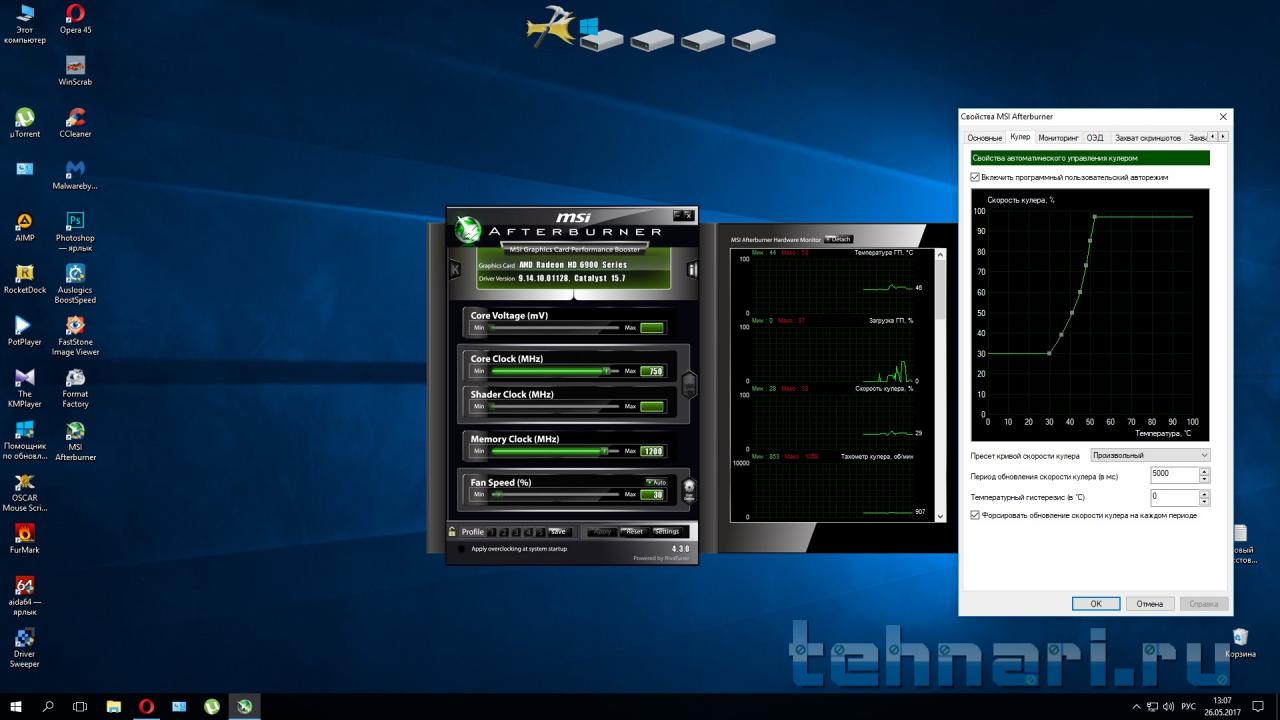Image resolution: width=1280 pixels, height=720 pixels.
Task: Open Afterburner Settings button
Action: [666, 532]
